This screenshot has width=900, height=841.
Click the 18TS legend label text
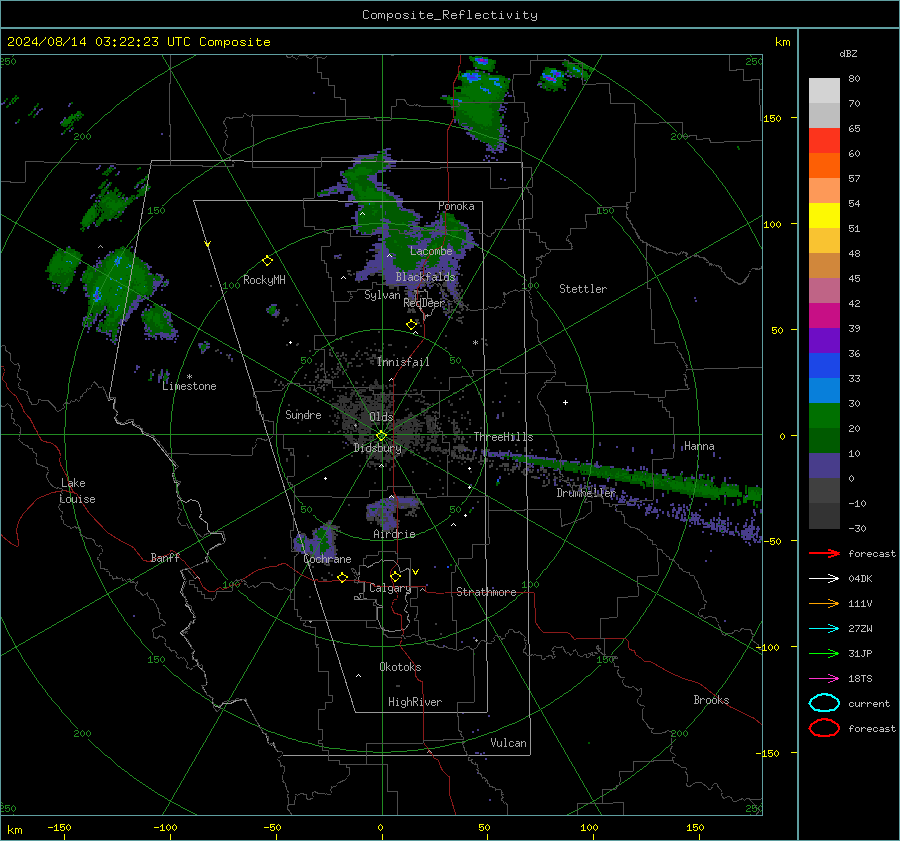[x=860, y=679]
